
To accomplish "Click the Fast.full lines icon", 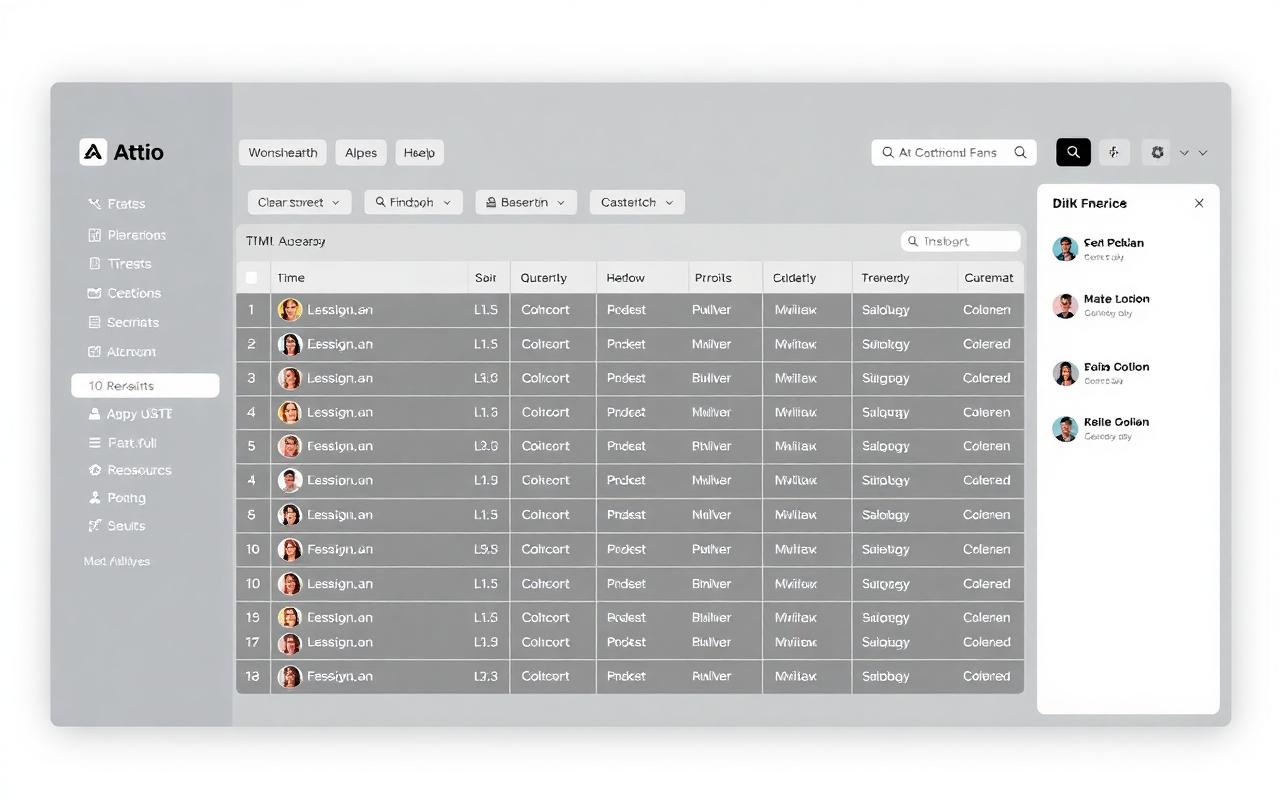I will click(x=94, y=443).
